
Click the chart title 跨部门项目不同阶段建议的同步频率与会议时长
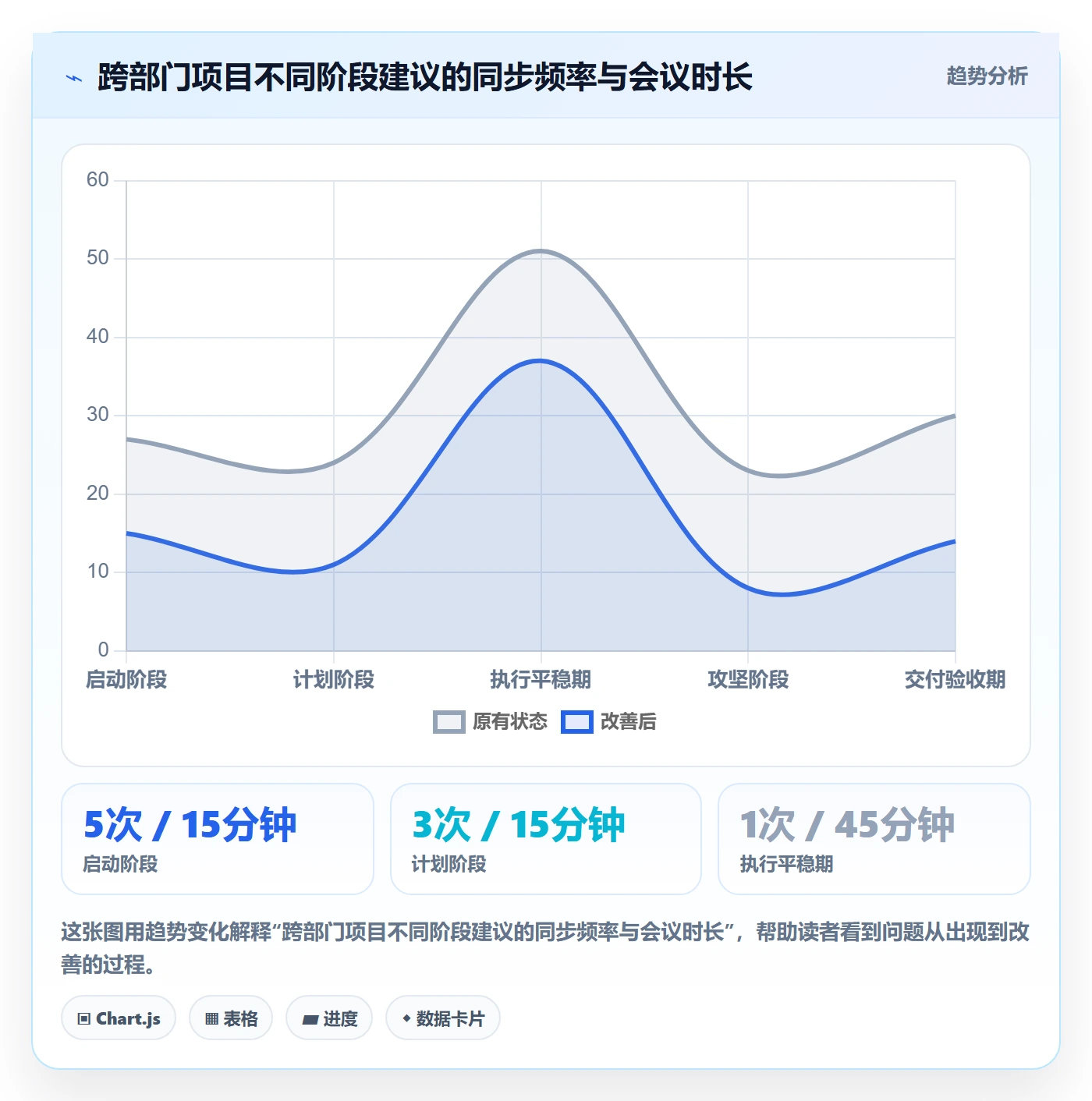click(425, 77)
